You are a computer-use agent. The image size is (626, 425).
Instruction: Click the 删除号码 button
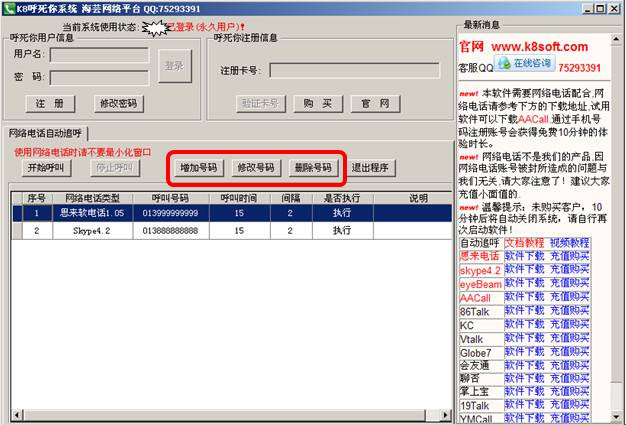[313, 168]
